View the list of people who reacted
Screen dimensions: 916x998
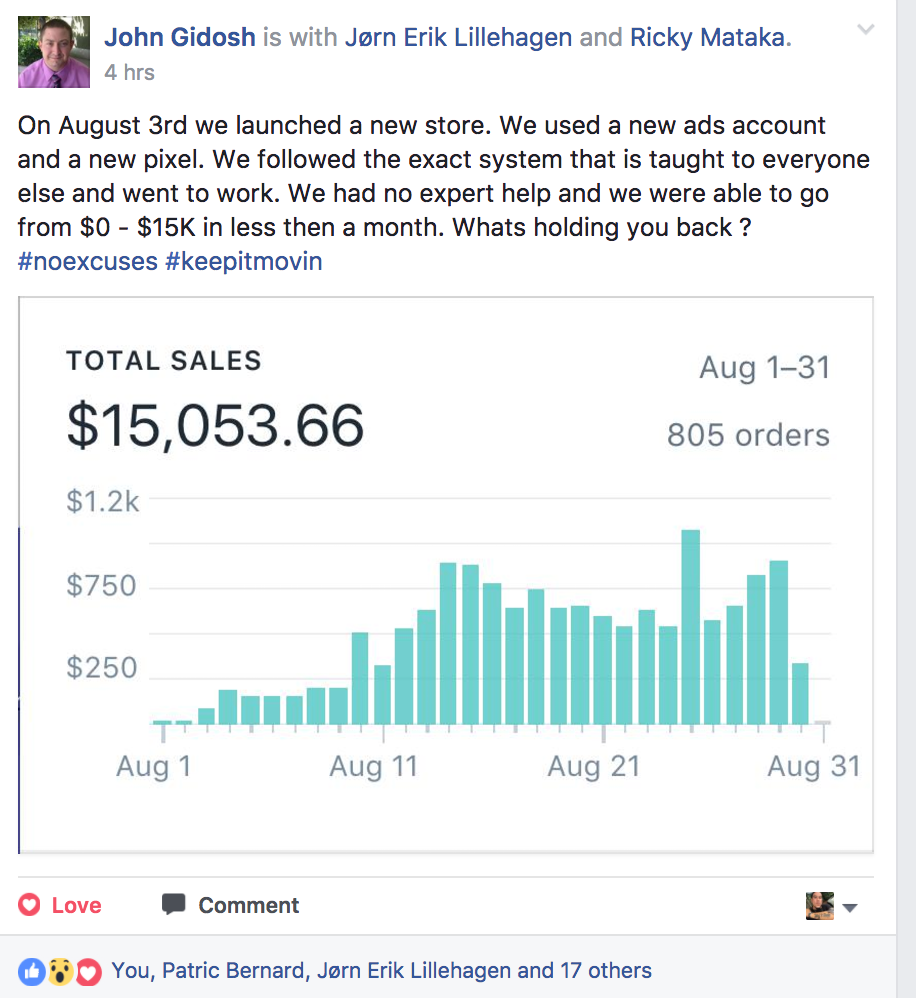[x=380, y=970]
